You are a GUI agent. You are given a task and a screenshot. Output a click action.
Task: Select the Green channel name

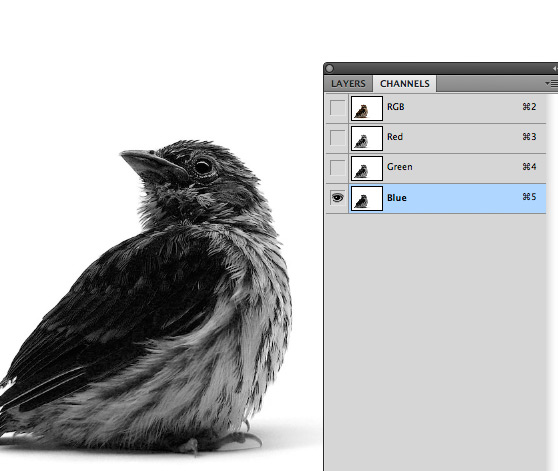coord(400,166)
